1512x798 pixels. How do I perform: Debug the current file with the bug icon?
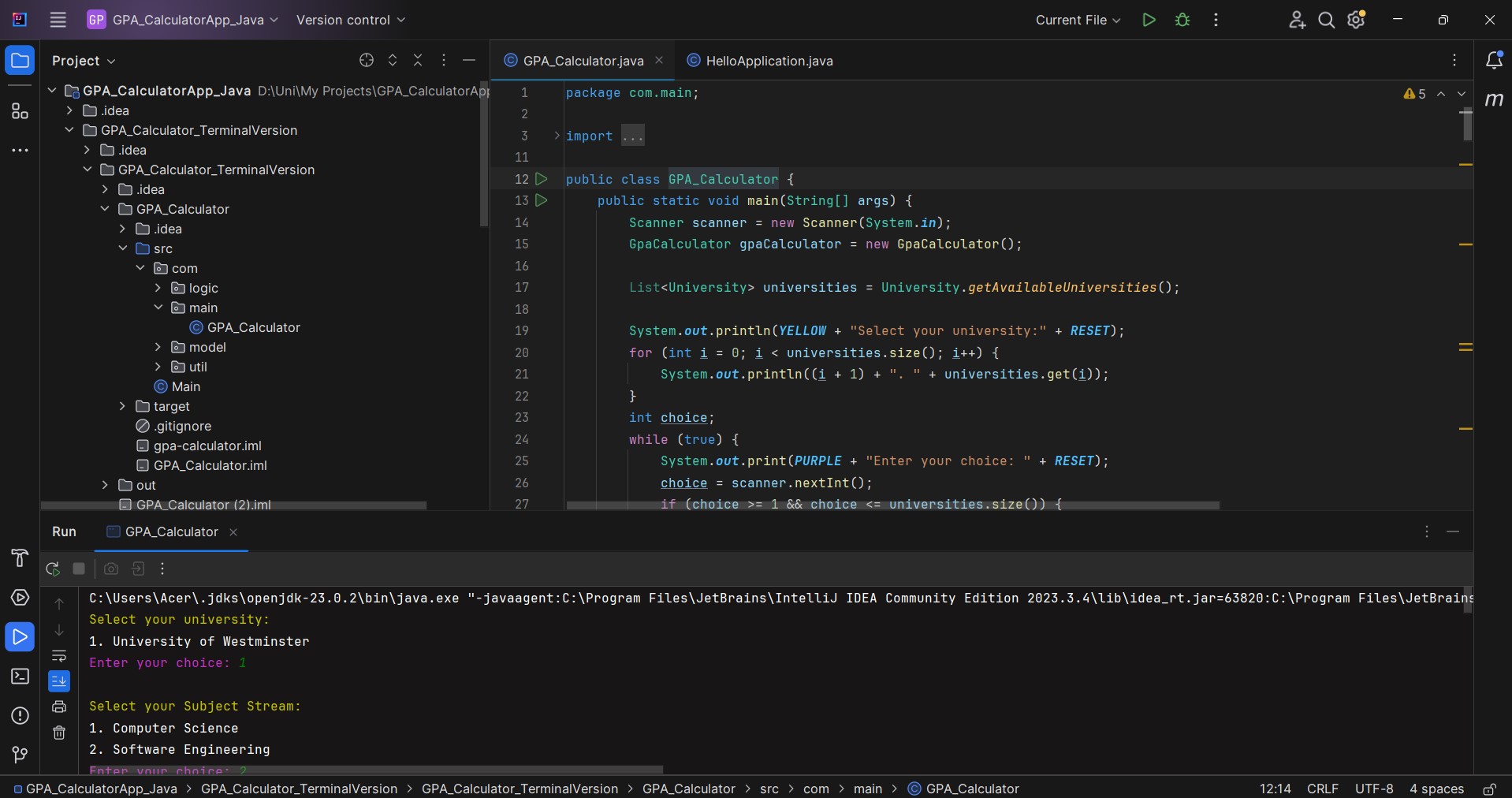coord(1182,20)
